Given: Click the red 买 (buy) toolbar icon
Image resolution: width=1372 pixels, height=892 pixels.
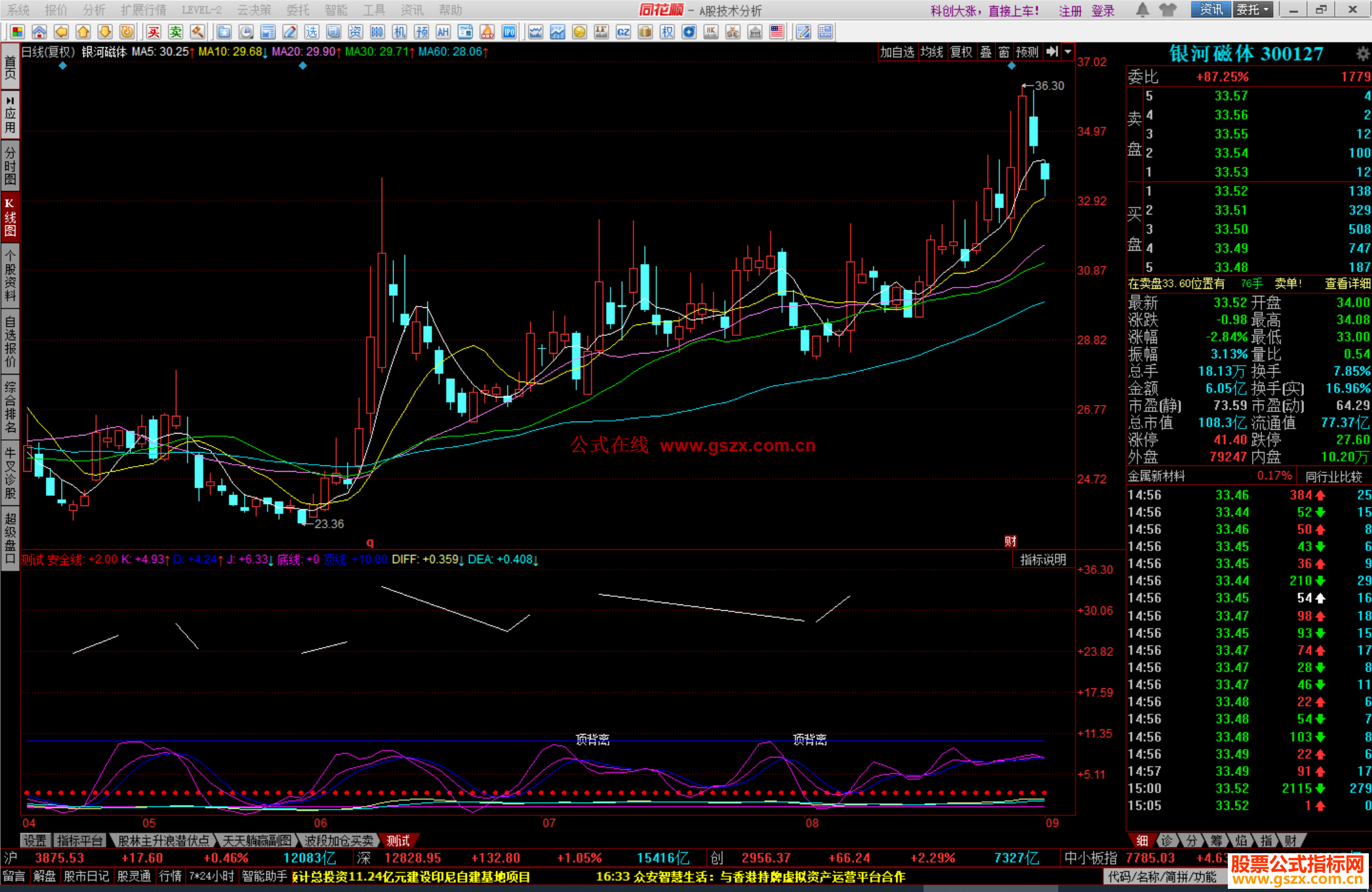Looking at the screenshot, I should click(153, 32).
